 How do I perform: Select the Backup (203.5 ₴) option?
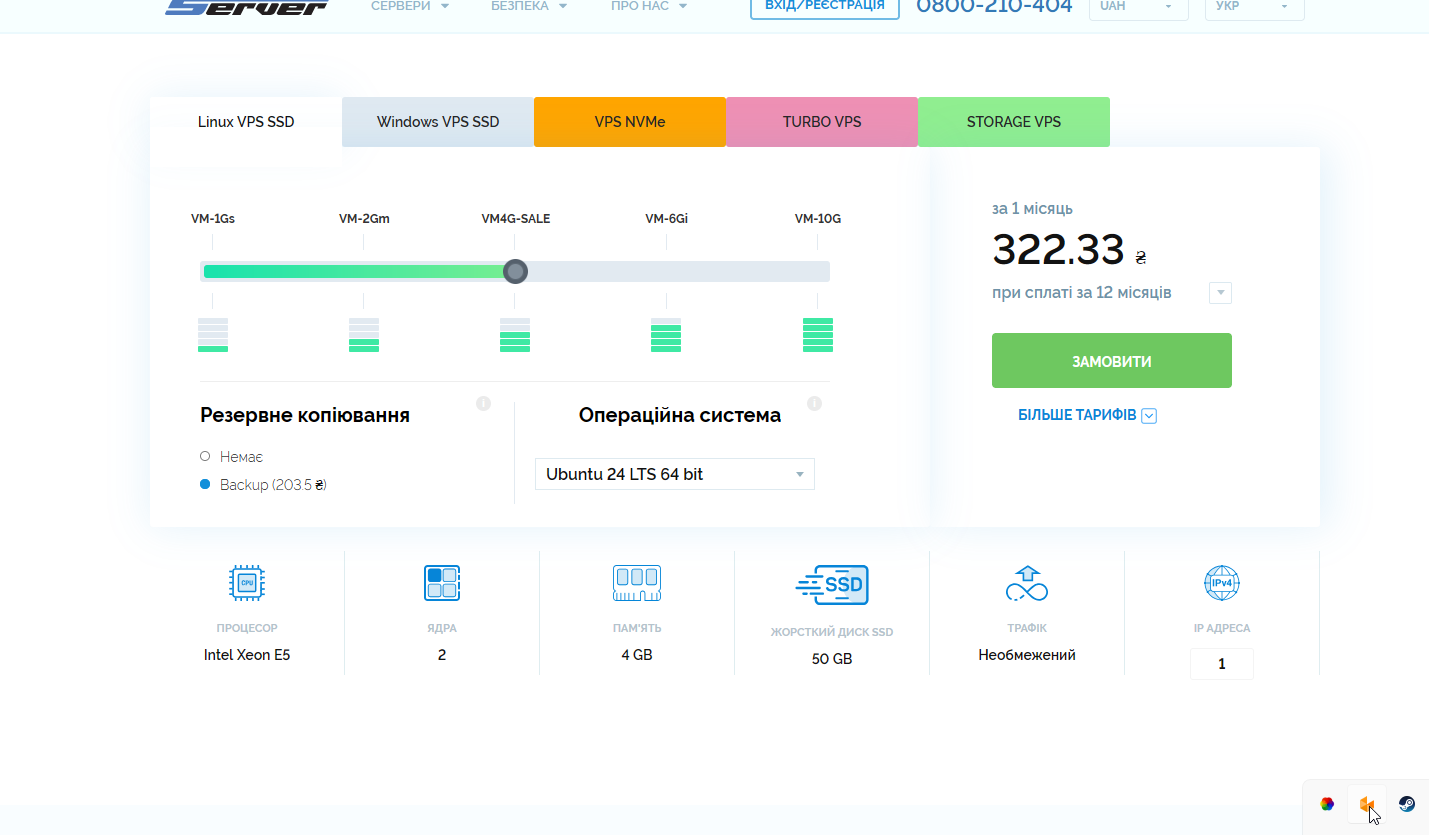(x=263, y=484)
